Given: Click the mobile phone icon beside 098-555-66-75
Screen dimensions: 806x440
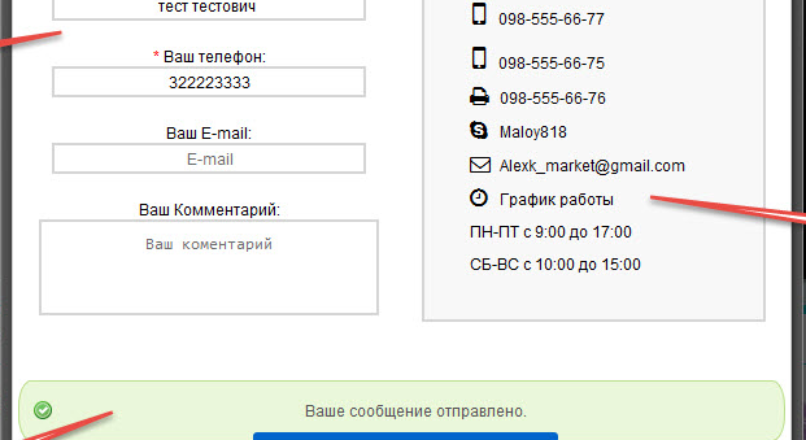Looking at the screenshot, I should [479, 58].
